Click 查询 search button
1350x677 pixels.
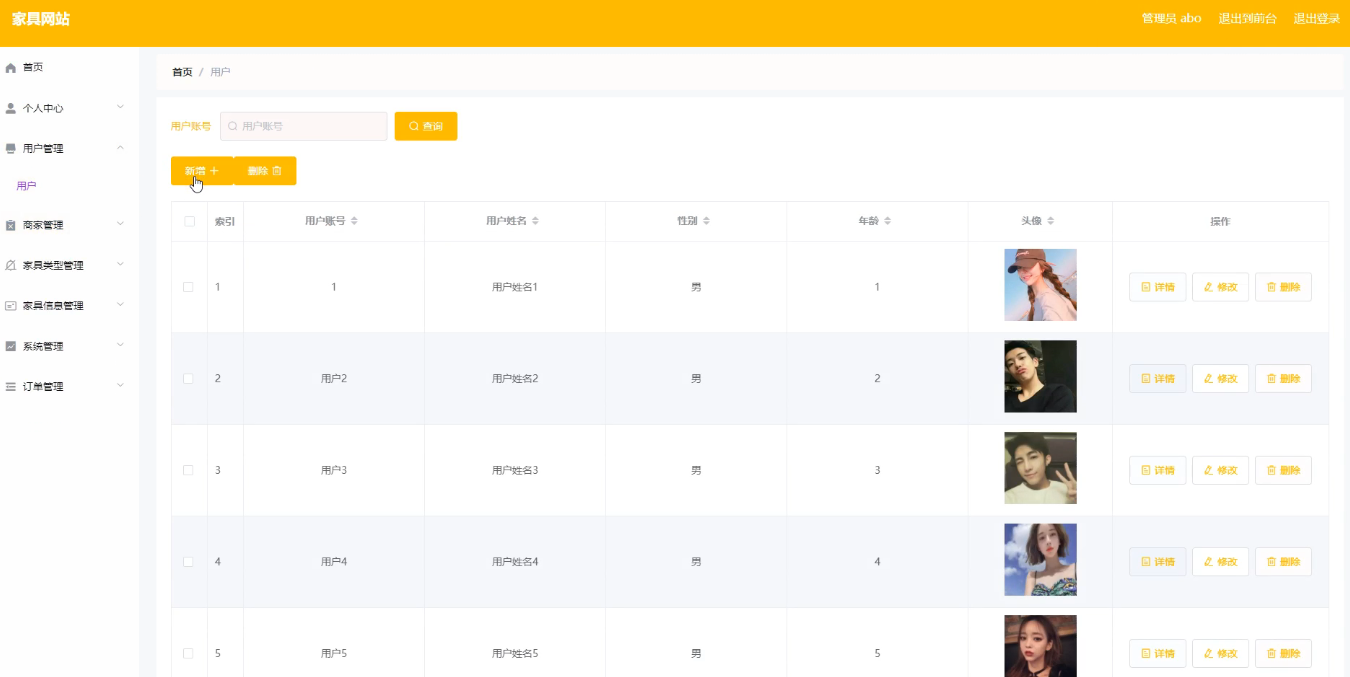pyautogui.click(x=426, y=126)
